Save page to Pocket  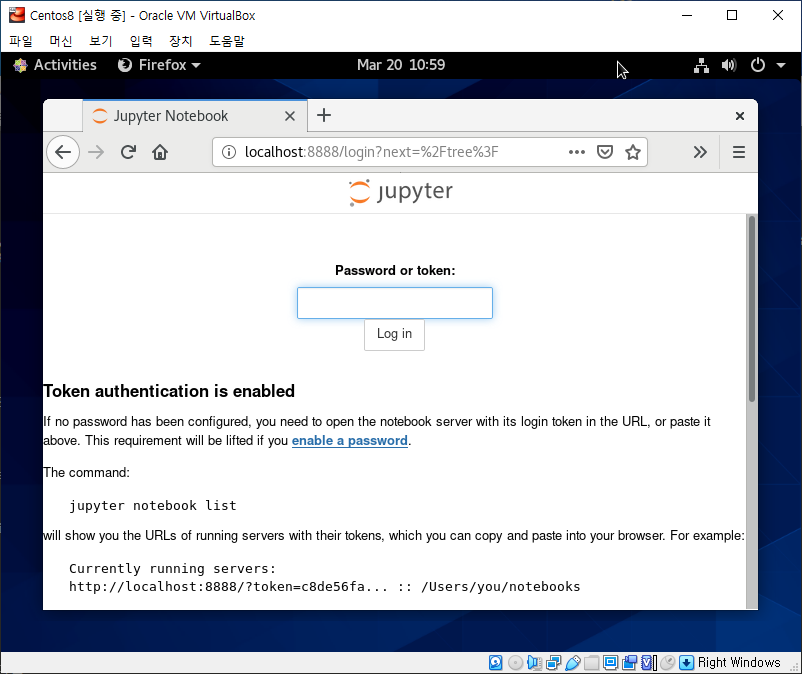coord(605,152)
